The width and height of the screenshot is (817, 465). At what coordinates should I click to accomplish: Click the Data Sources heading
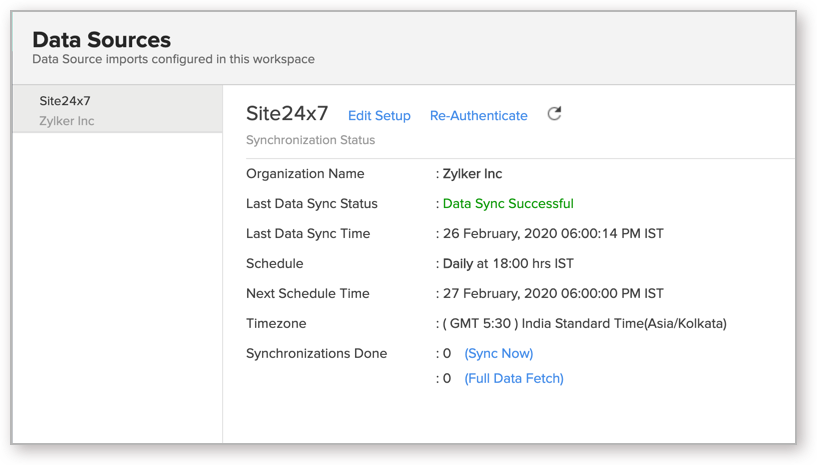point(102,40)
